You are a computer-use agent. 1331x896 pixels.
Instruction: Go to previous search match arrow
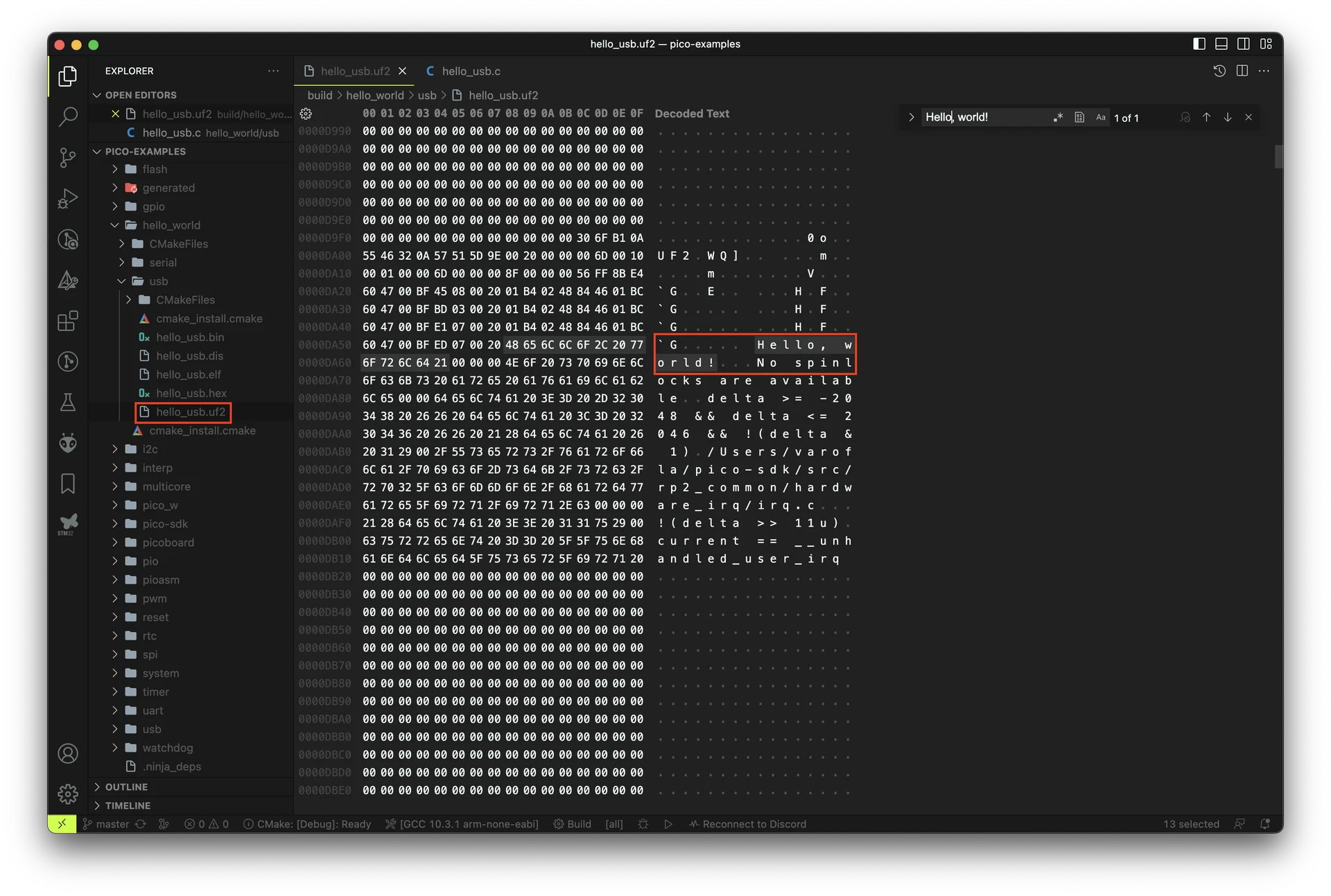pos(1206,118)
